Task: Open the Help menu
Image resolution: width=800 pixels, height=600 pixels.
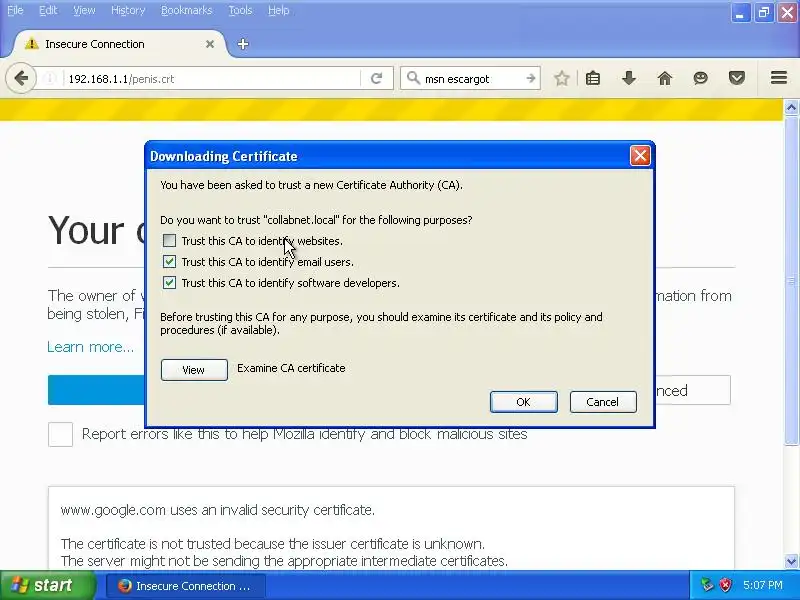Action: [x=279, y=10]
